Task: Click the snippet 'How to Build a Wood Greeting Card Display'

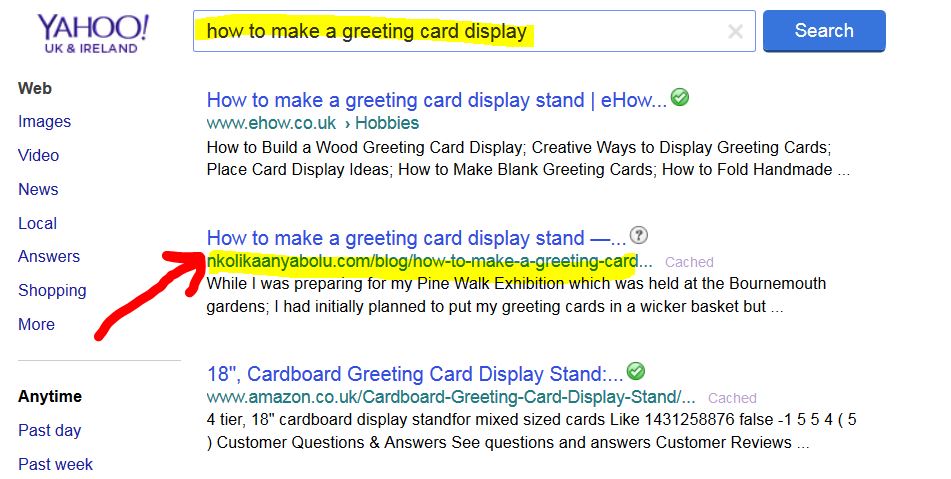Action: tap(365, 148)
